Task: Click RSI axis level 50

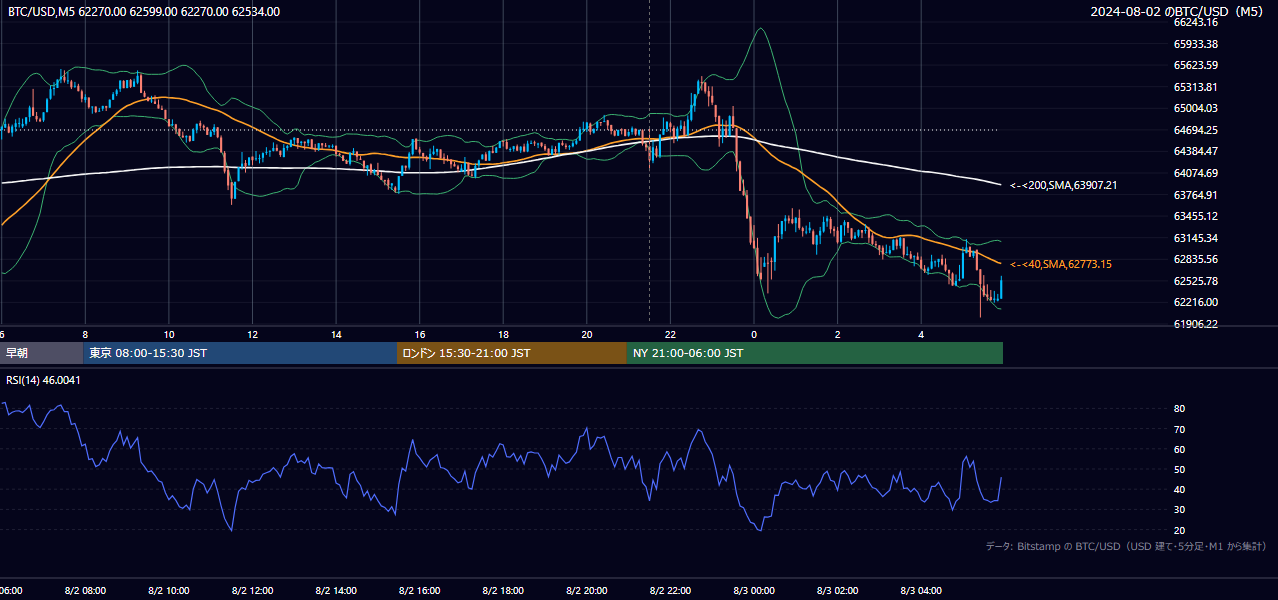Action: point(1179,469)
